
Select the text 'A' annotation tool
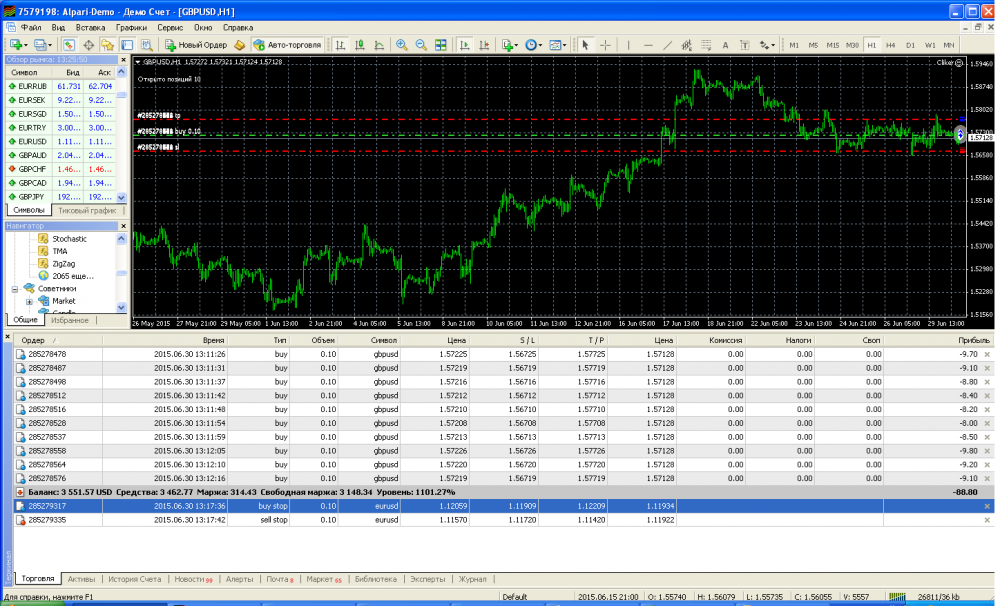point(725,45)
